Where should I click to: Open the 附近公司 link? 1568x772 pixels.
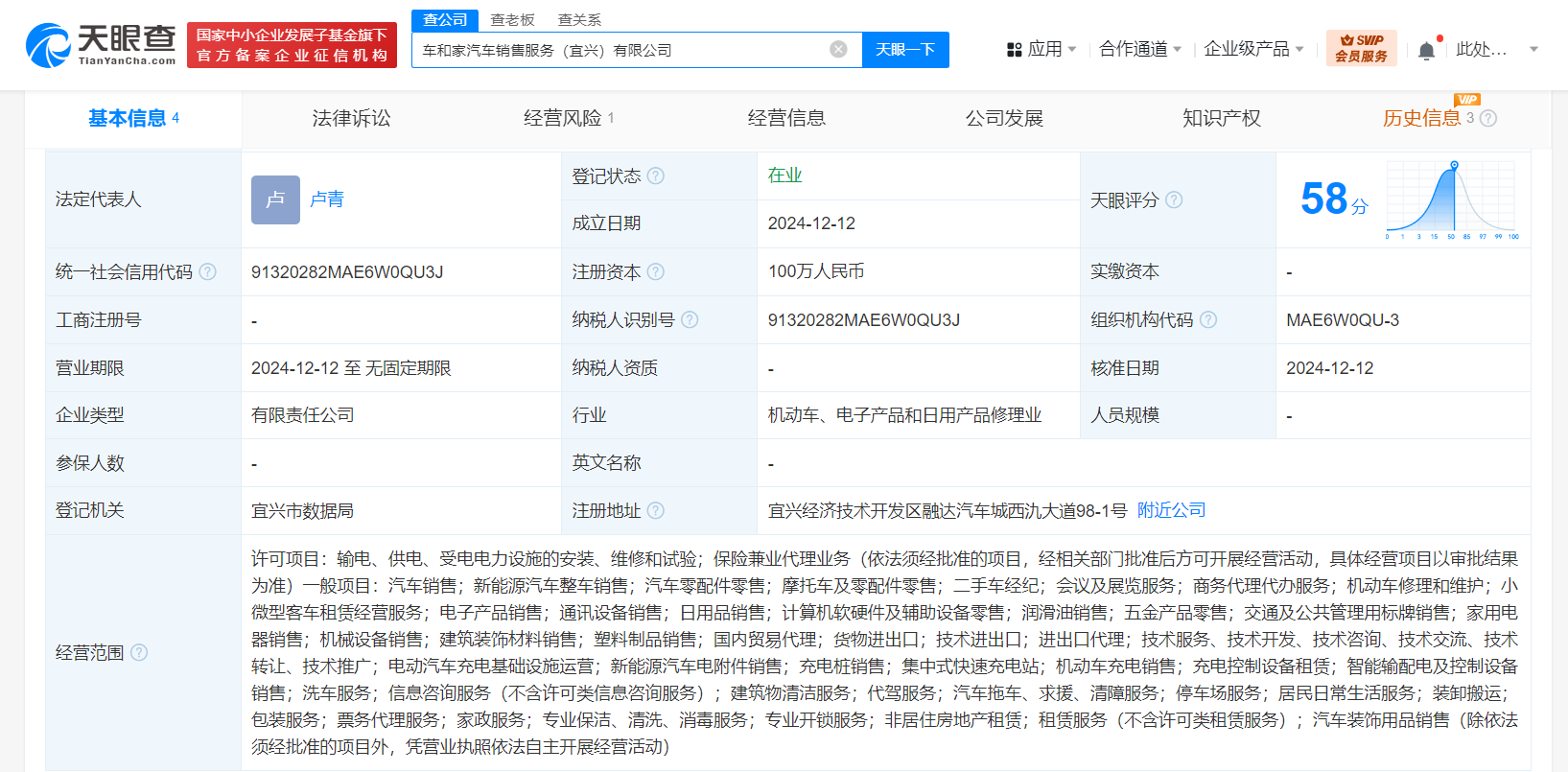click(1171, 510)
